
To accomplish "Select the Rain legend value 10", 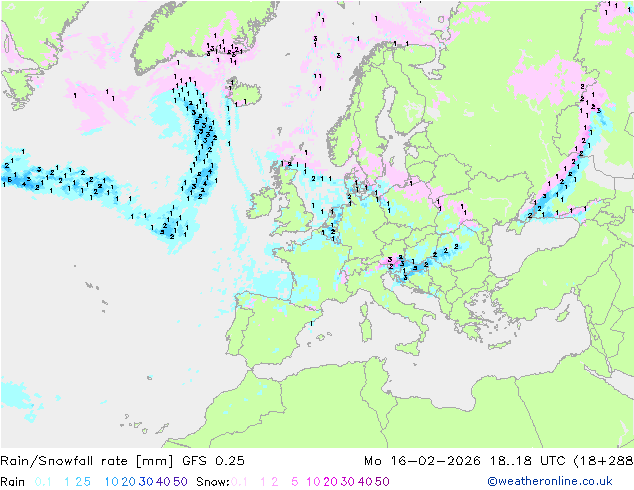I will click(x=111, y=482).
